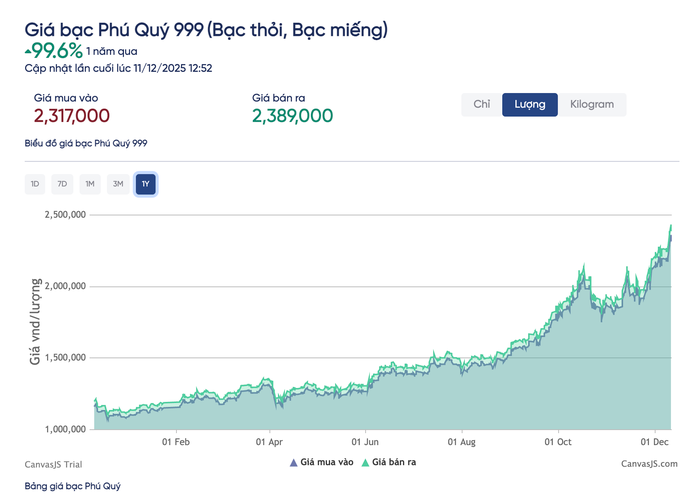Select the Lượng unit button
The image size is (698, 498).
530,105
